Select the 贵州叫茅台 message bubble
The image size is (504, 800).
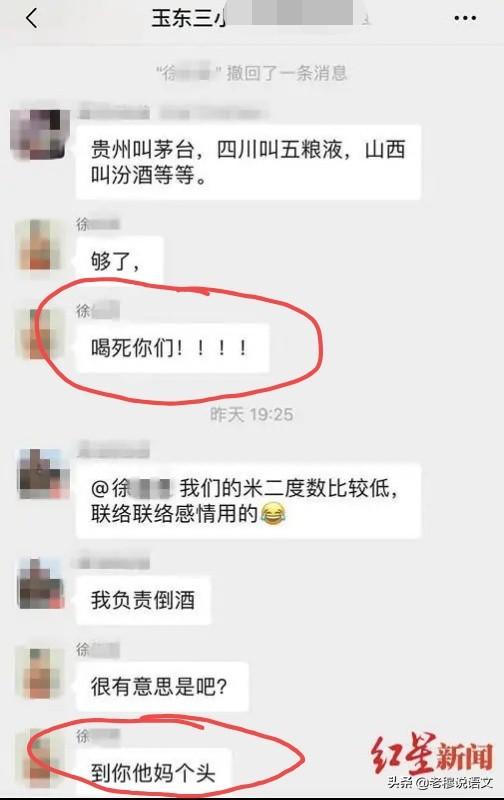point(248,162)
